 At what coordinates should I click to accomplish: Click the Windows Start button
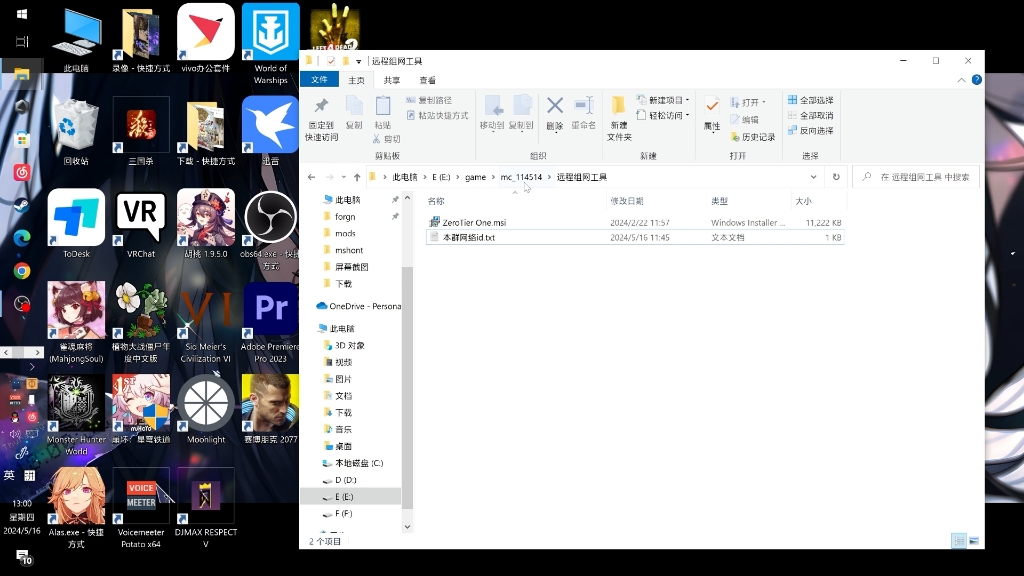(22, 14)
